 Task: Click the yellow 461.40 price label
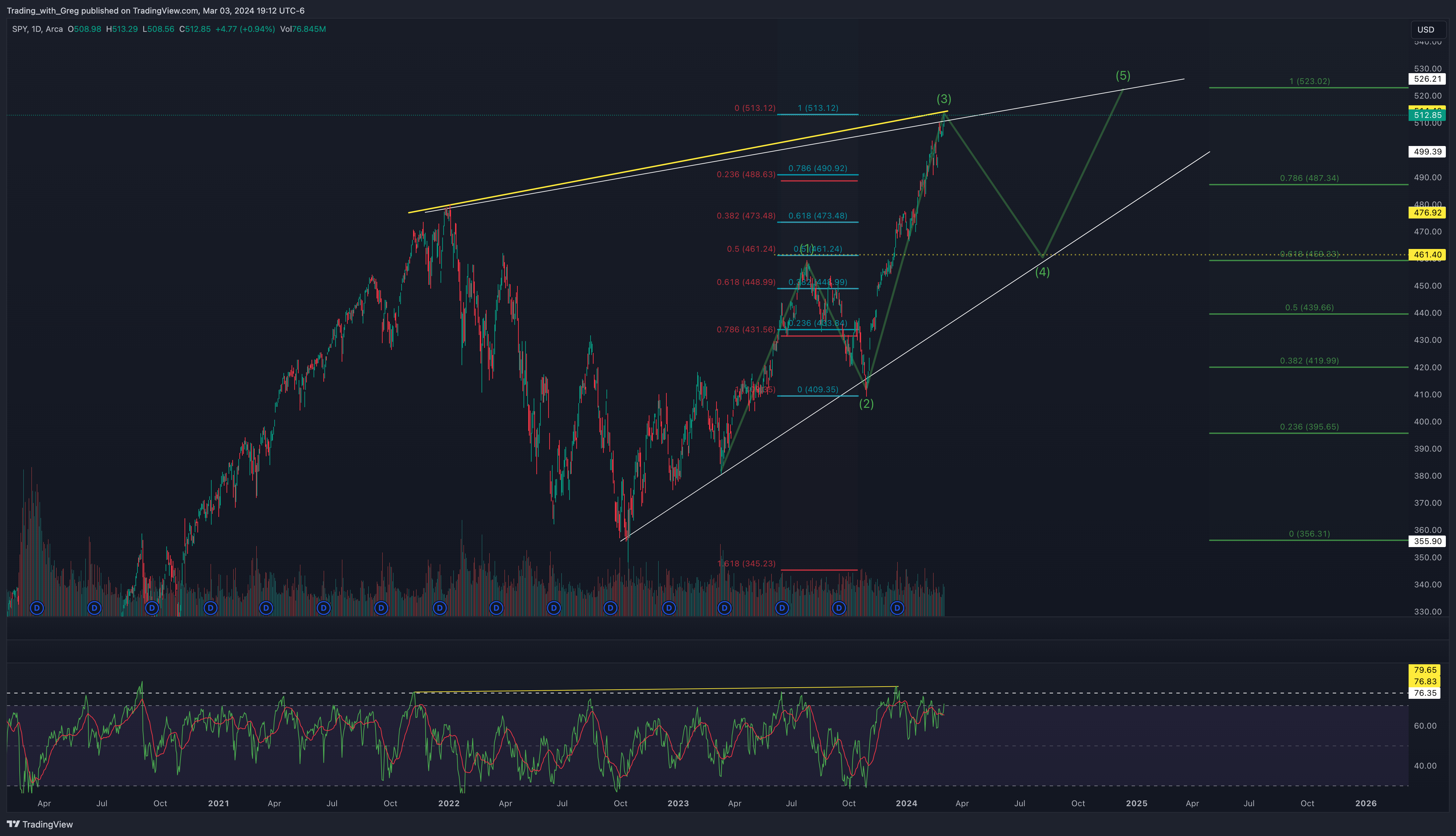(1427, 254)
